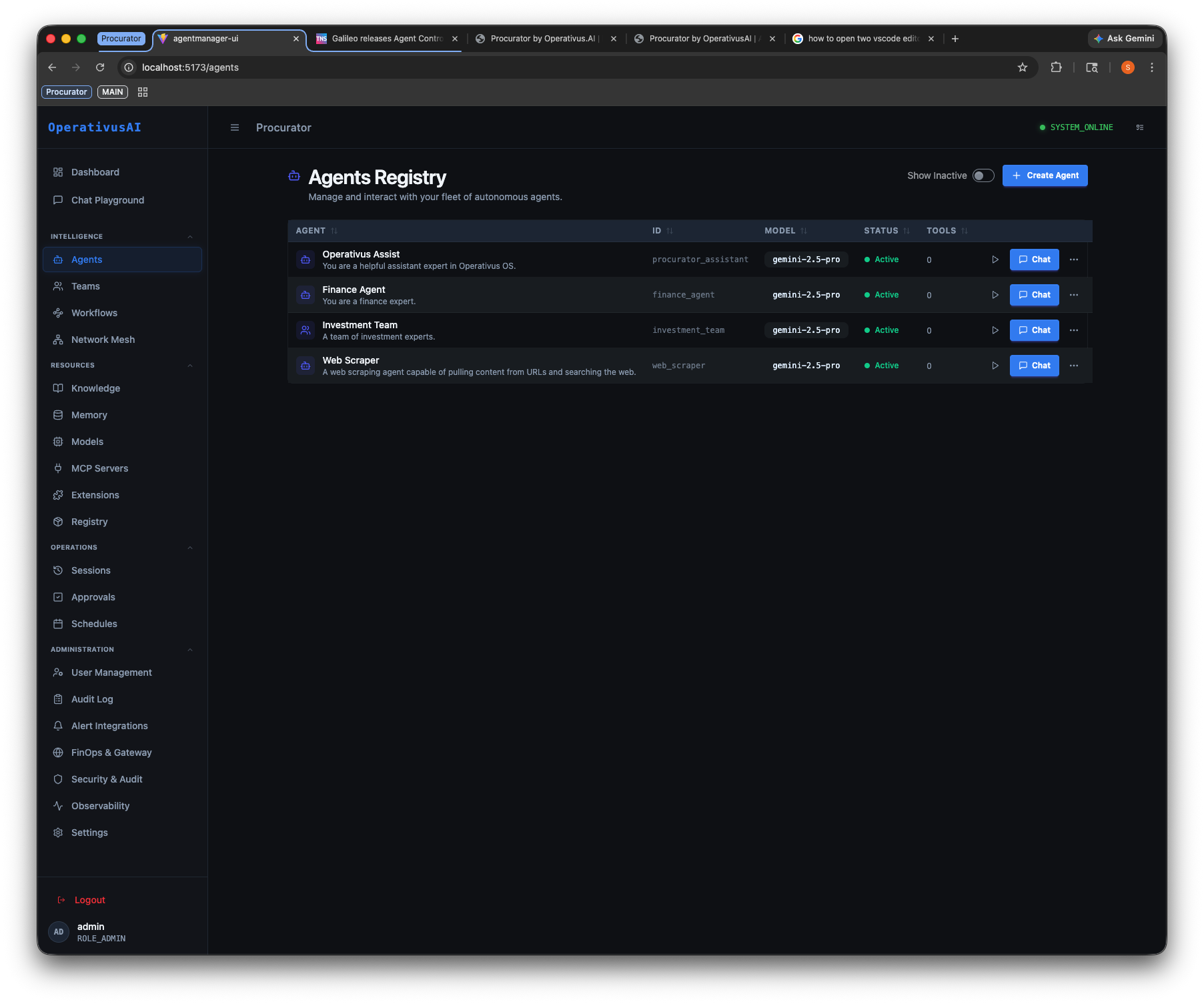Click the site info icon in address bar
Viewport: 1204px width, 1004px height.
click(129, 67)
